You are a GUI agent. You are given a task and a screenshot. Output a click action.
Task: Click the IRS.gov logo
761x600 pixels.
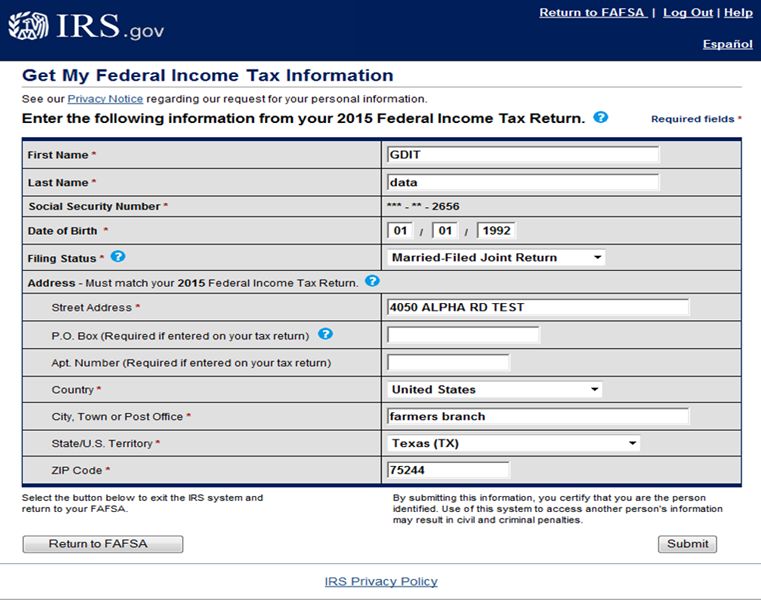pos(86,26)
